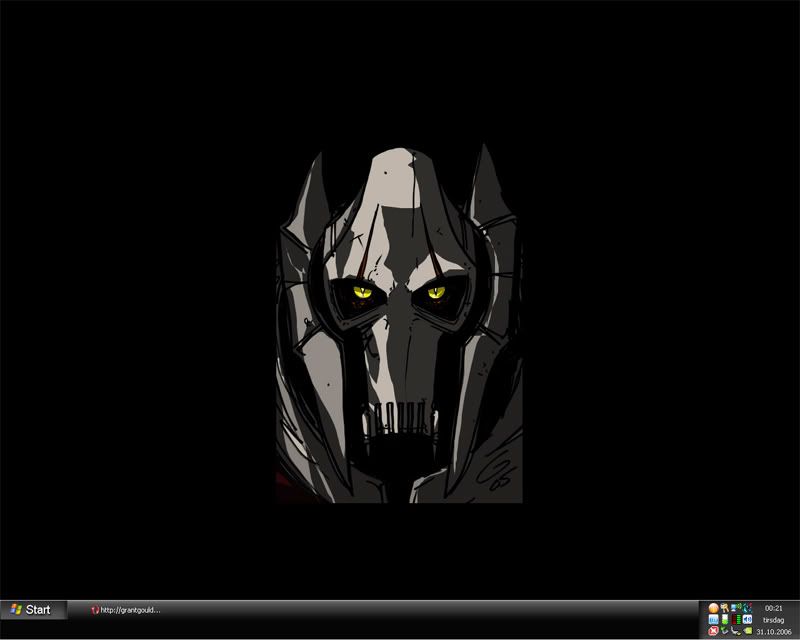Click the 00:21 clock in the tray
The image size is (800, 640).
coord(773,608)
